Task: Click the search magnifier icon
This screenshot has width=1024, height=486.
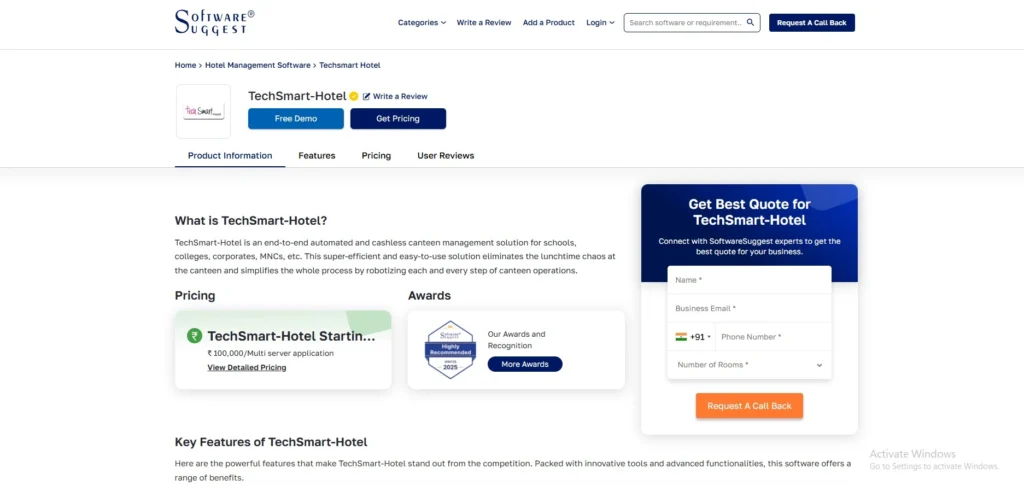Action: 750,22
